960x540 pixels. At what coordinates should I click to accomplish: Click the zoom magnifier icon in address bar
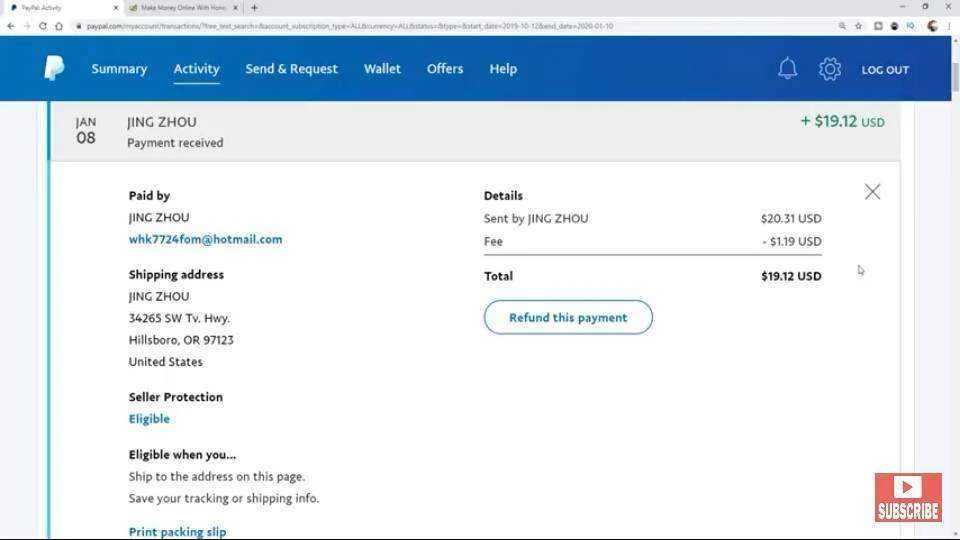(842, 26)
